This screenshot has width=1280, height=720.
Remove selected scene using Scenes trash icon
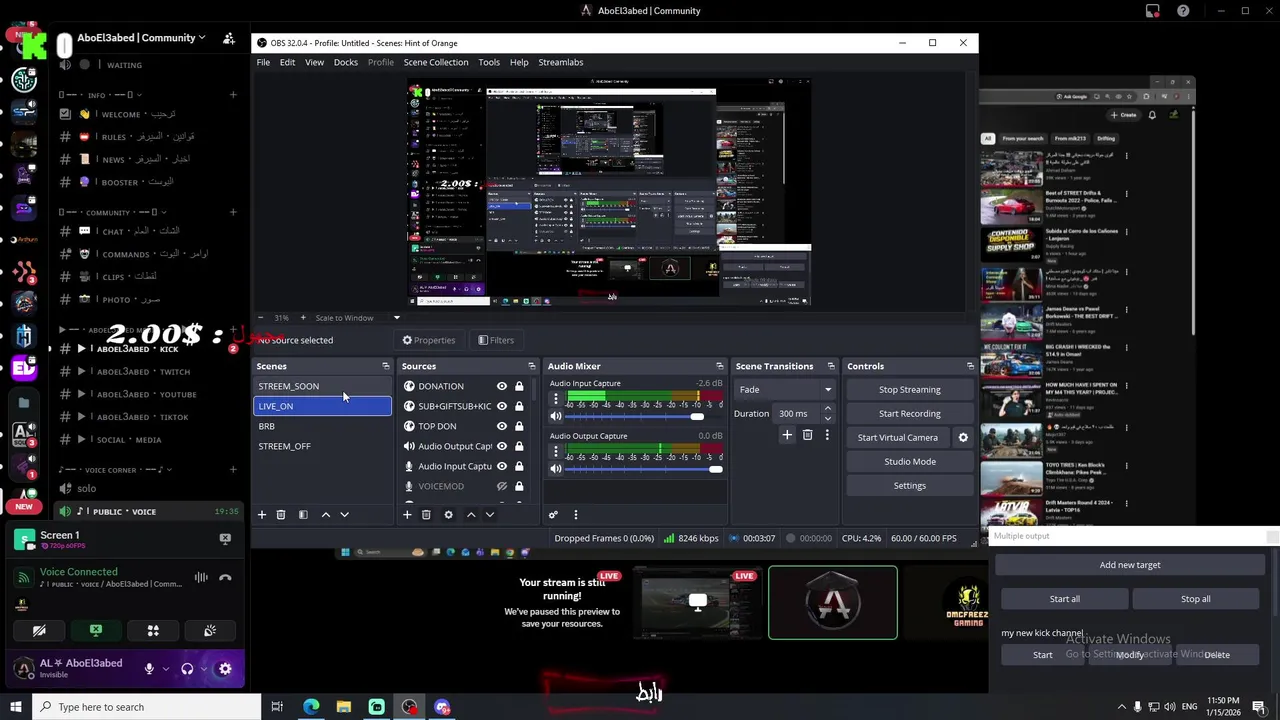pyautogui.click(x=281, y=514)
